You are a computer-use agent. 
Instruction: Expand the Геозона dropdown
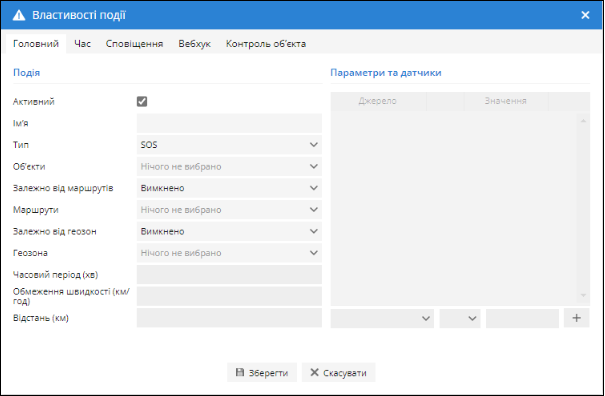click(x=229, y=253)
